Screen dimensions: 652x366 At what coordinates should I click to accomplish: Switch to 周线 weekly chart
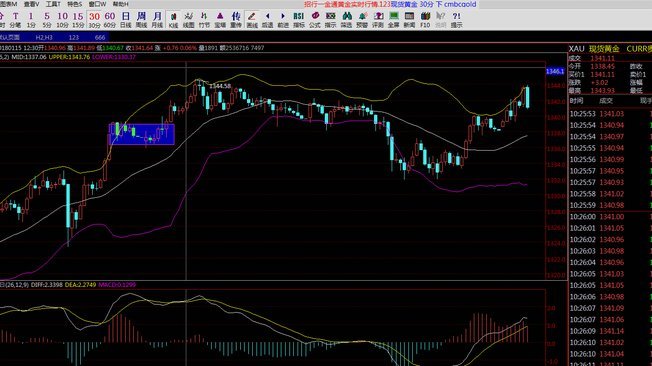coord(141,20)
